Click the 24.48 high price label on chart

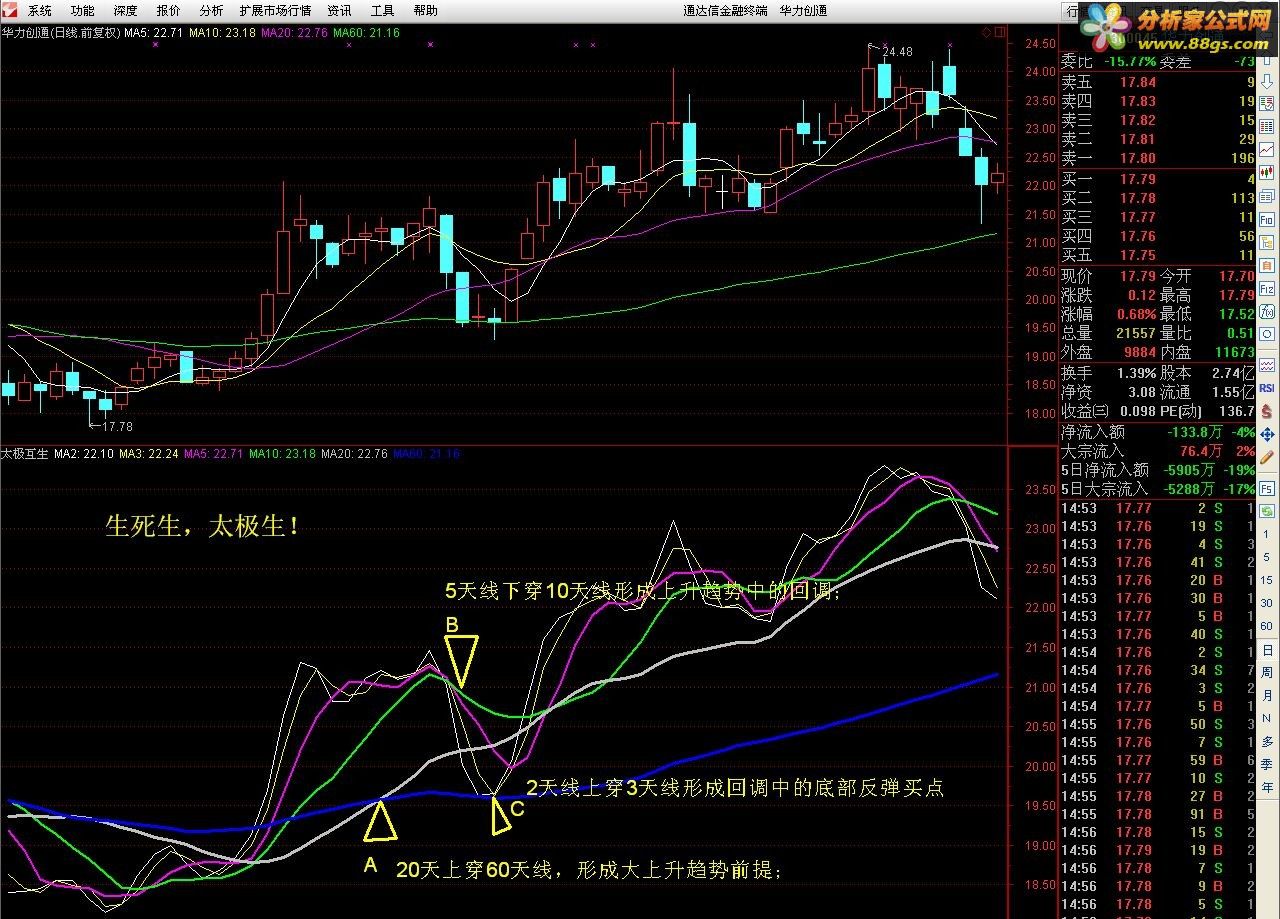(x=897, y=52)
